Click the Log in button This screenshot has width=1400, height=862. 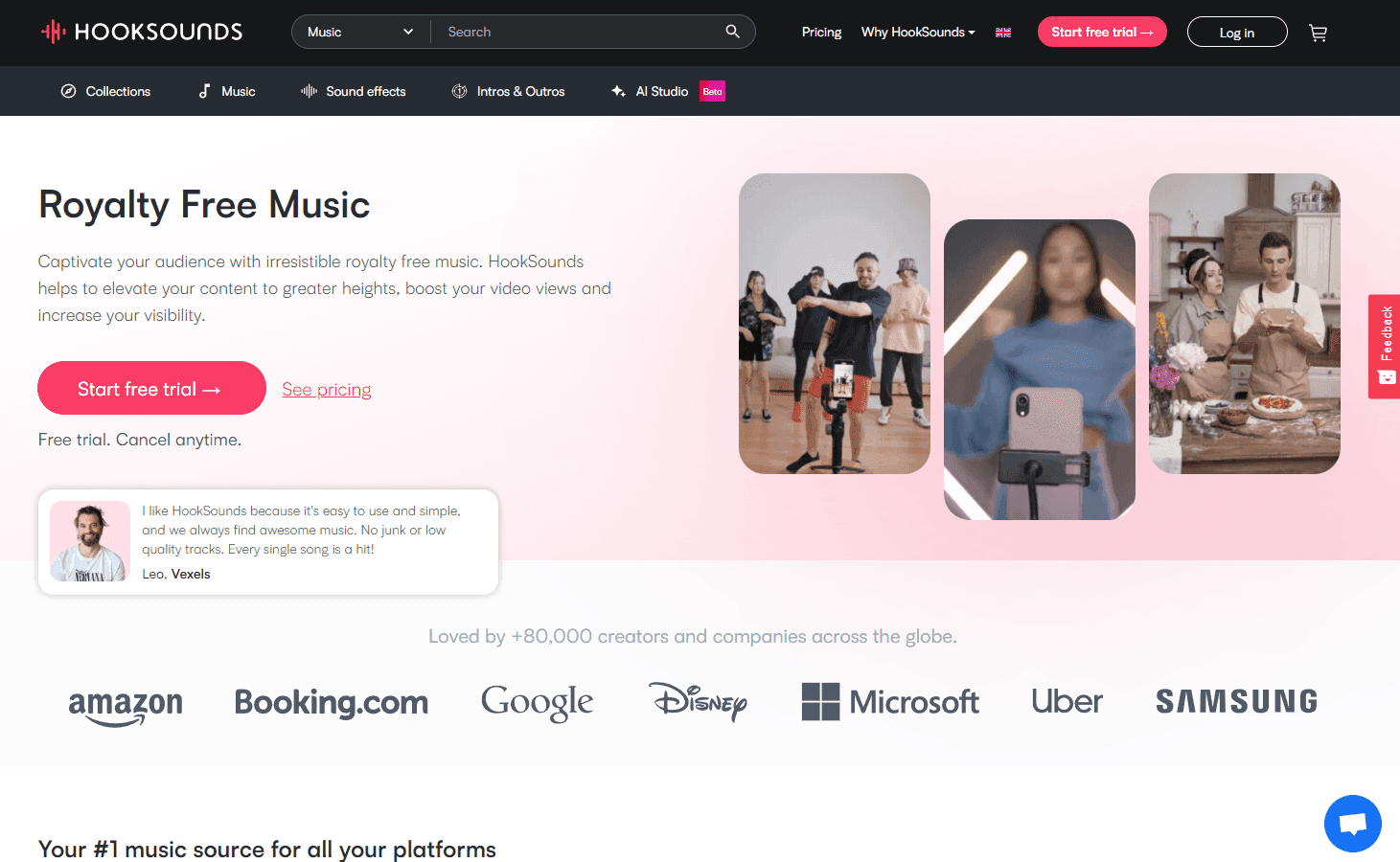tap(1236, 33)
